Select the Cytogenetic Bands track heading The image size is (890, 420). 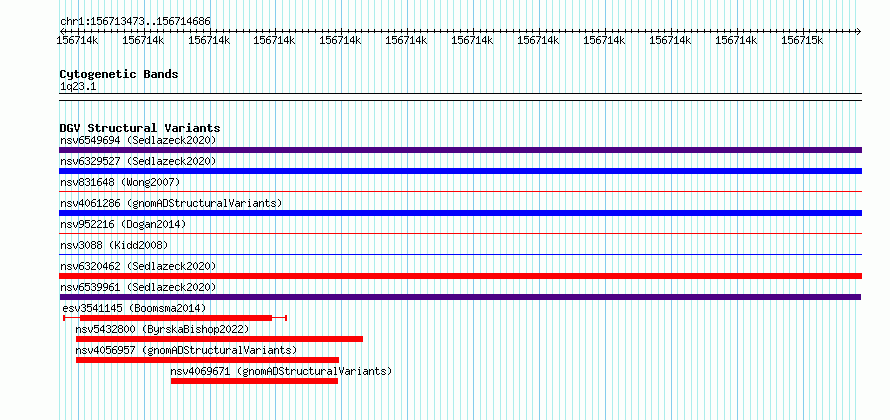119,74
